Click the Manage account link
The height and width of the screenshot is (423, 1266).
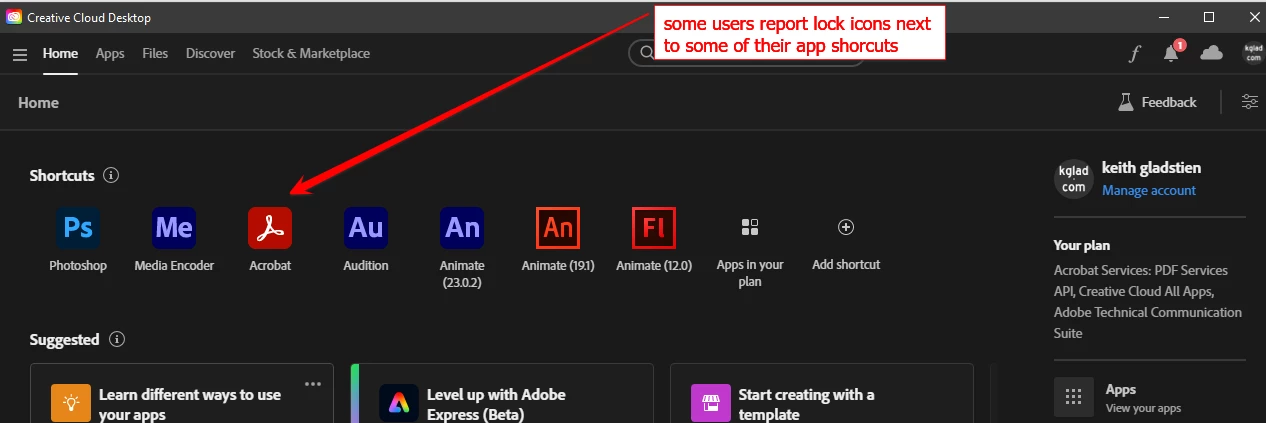(1149, 190)
